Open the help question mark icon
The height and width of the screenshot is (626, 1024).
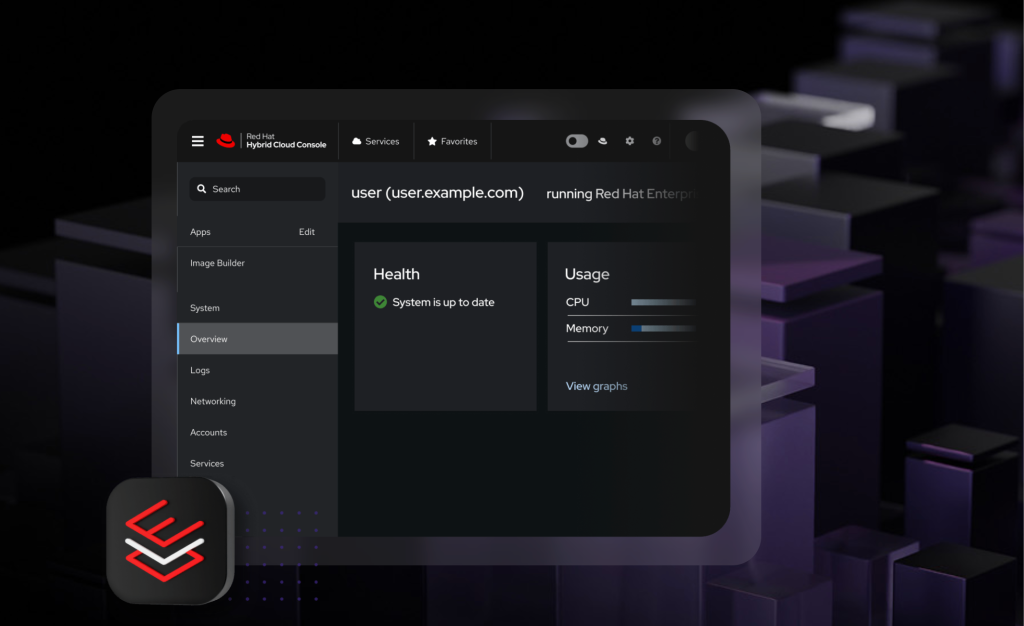[656, 141]
